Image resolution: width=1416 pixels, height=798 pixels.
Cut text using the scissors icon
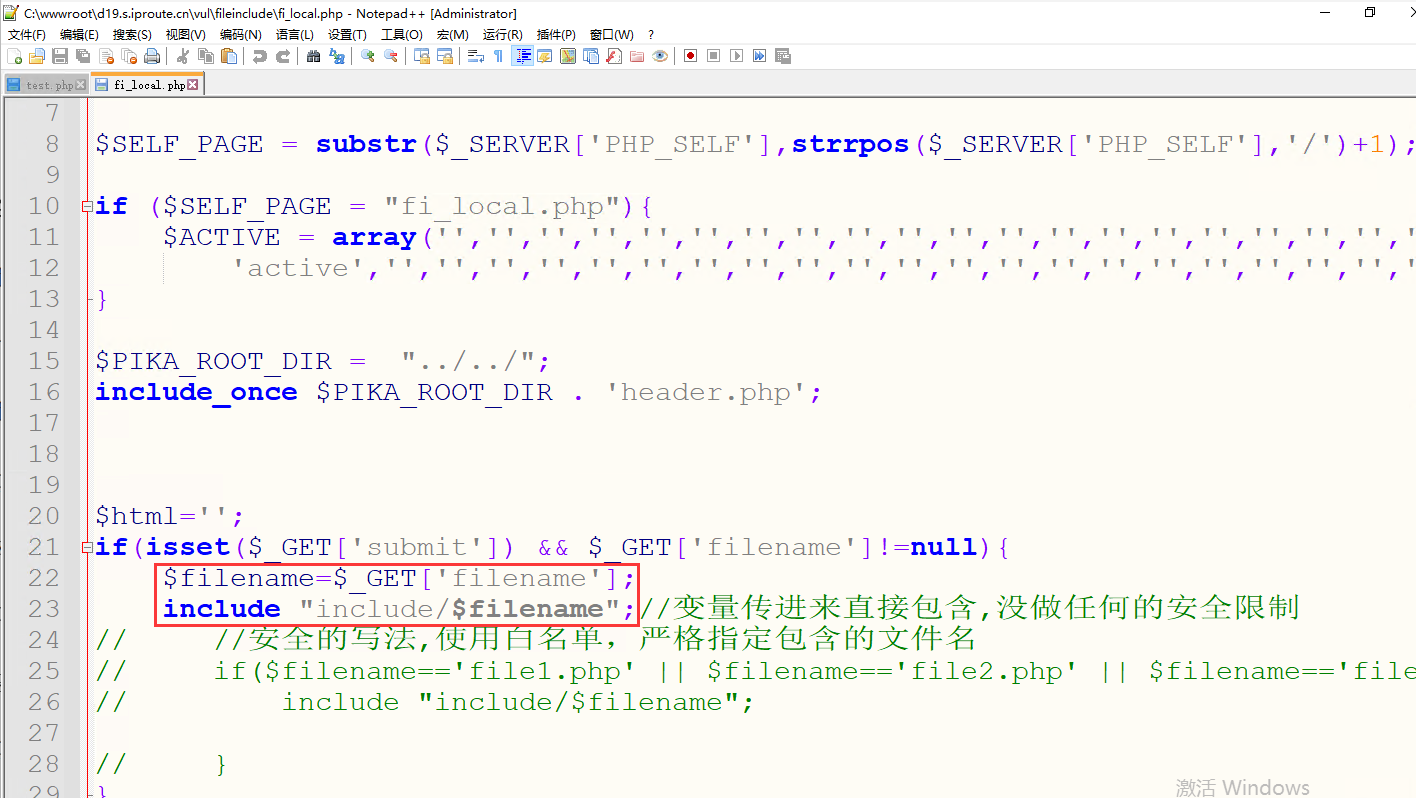[x=184, y=56]
